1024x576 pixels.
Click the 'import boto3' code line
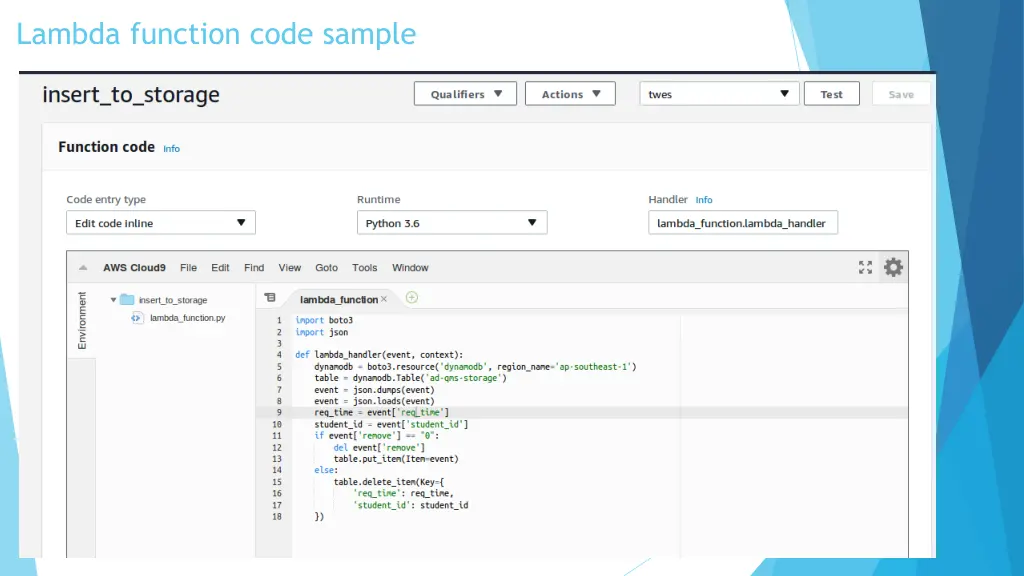(324, 320)
